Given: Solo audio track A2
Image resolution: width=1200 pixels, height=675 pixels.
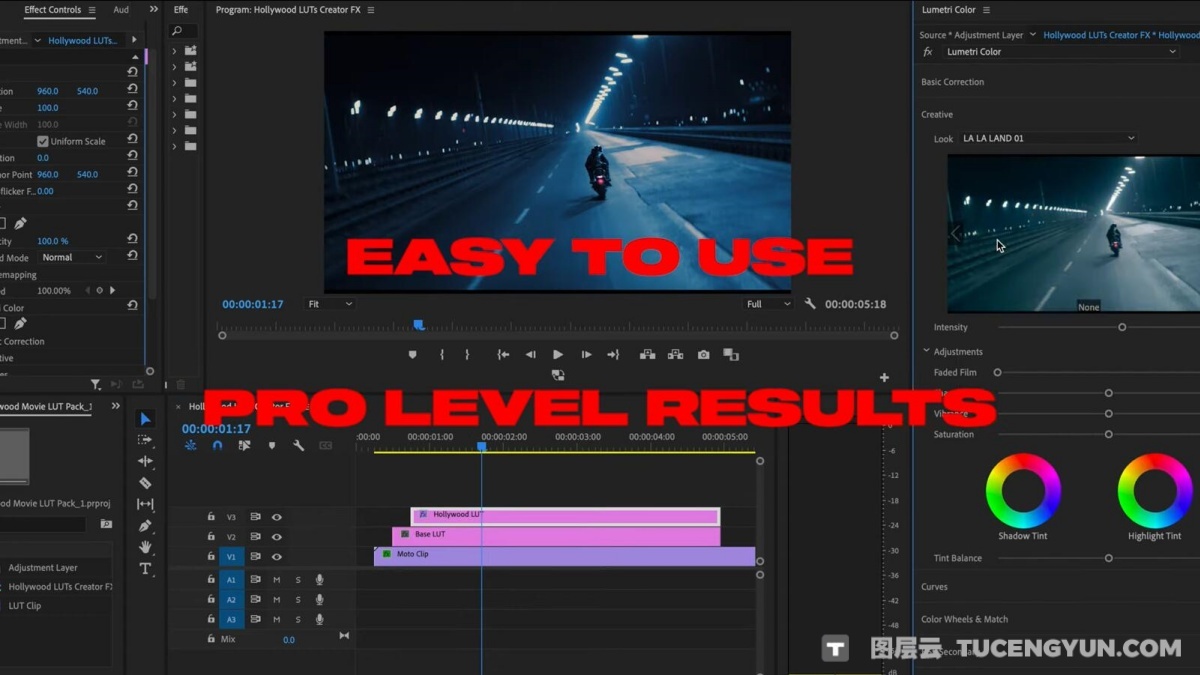Looking at the screenshot, I should click(x=298, y=600).
